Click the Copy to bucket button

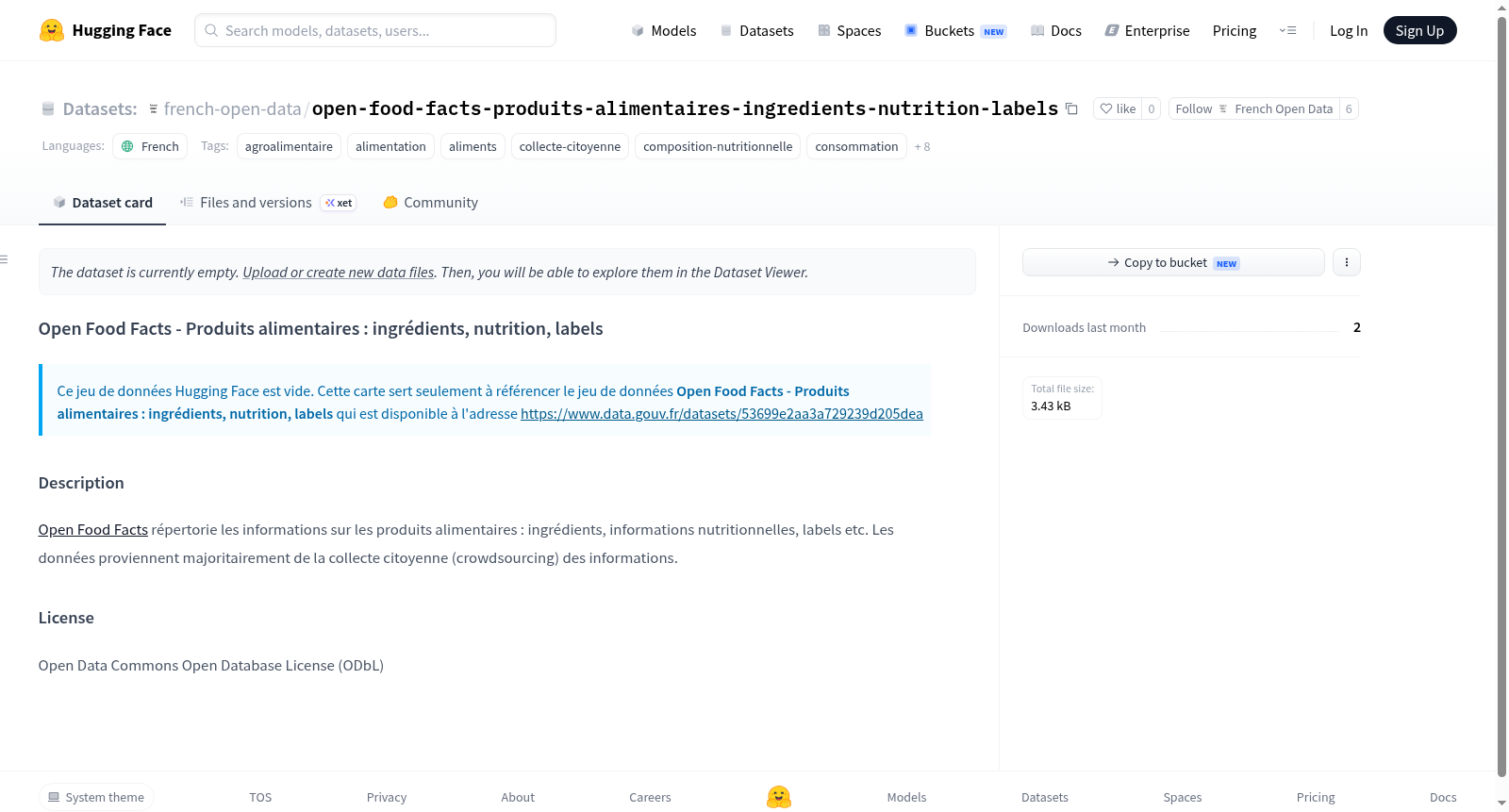1173,262
